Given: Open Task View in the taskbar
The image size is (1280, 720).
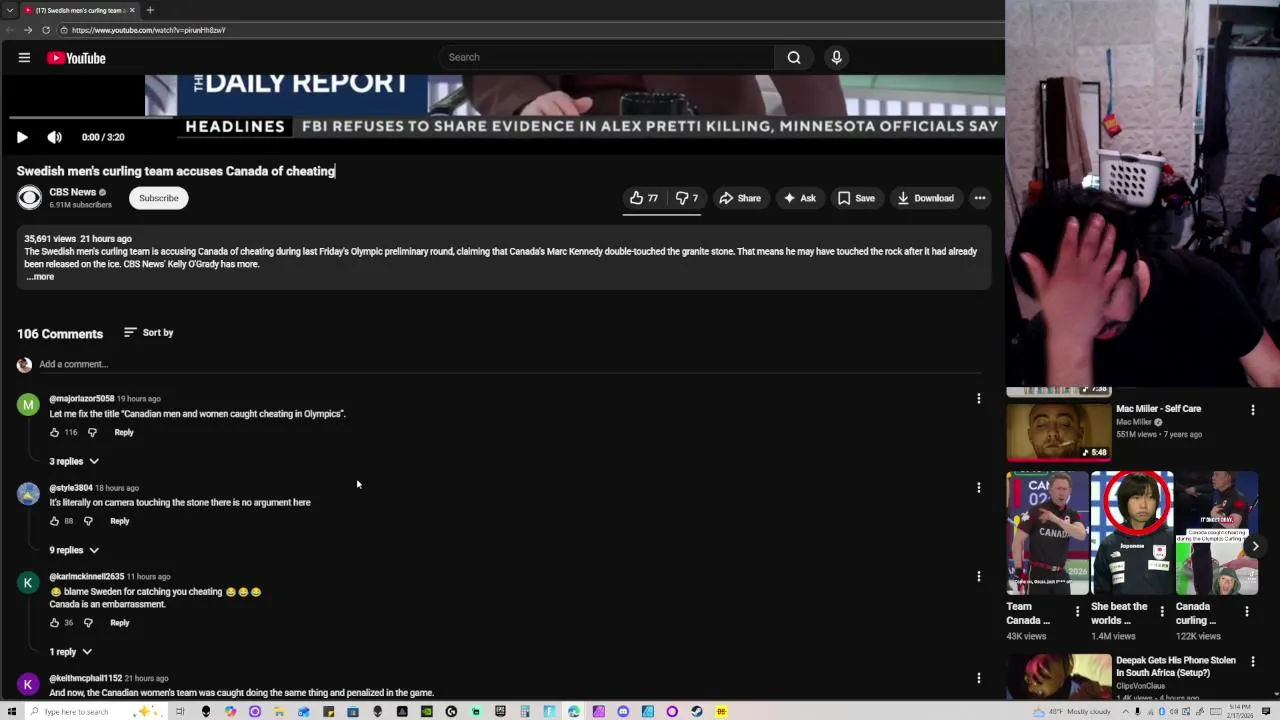Looking at the screenshot, I should (x=180, y=712).
